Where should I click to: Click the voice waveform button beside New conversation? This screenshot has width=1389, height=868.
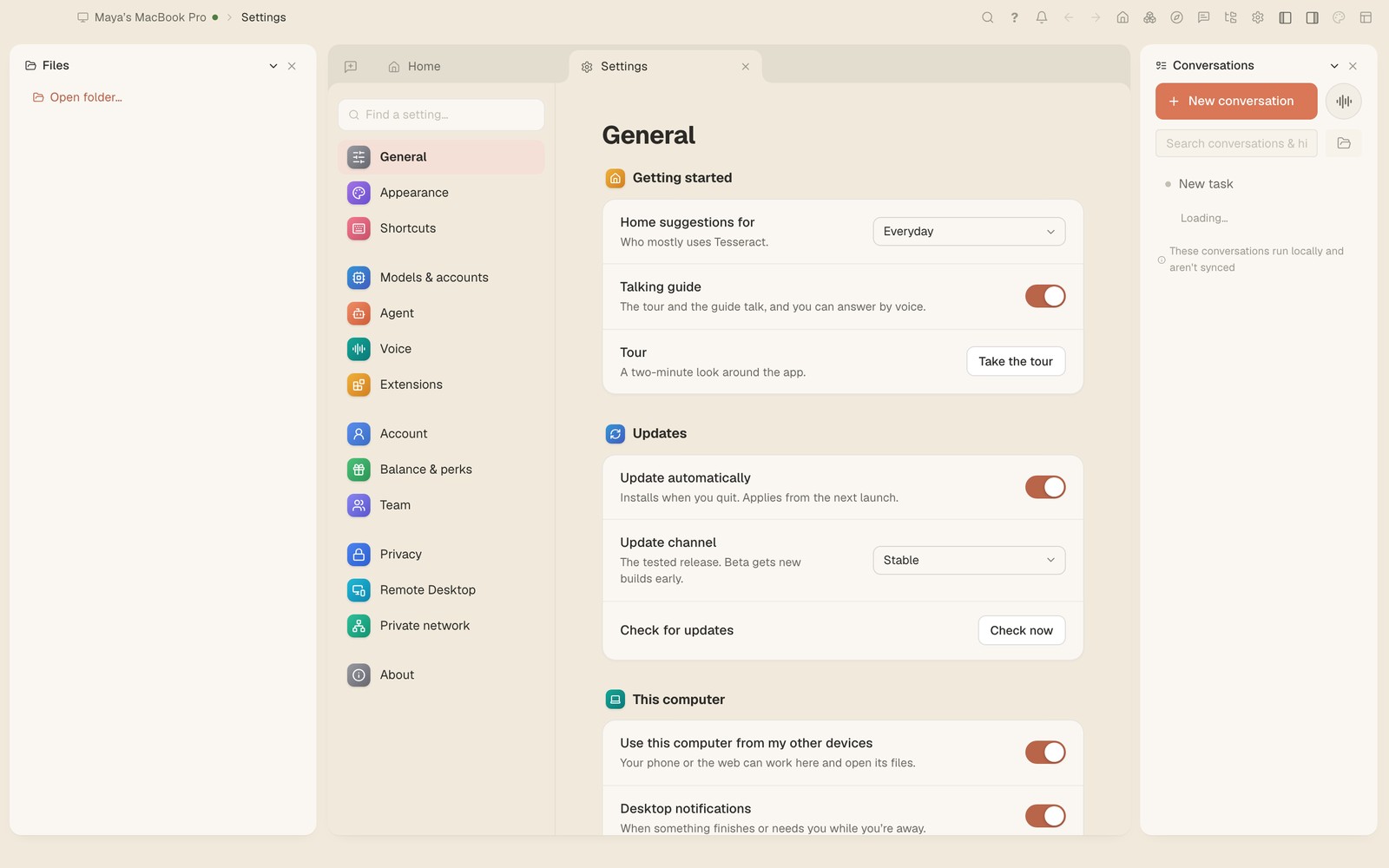point(1344,102)
